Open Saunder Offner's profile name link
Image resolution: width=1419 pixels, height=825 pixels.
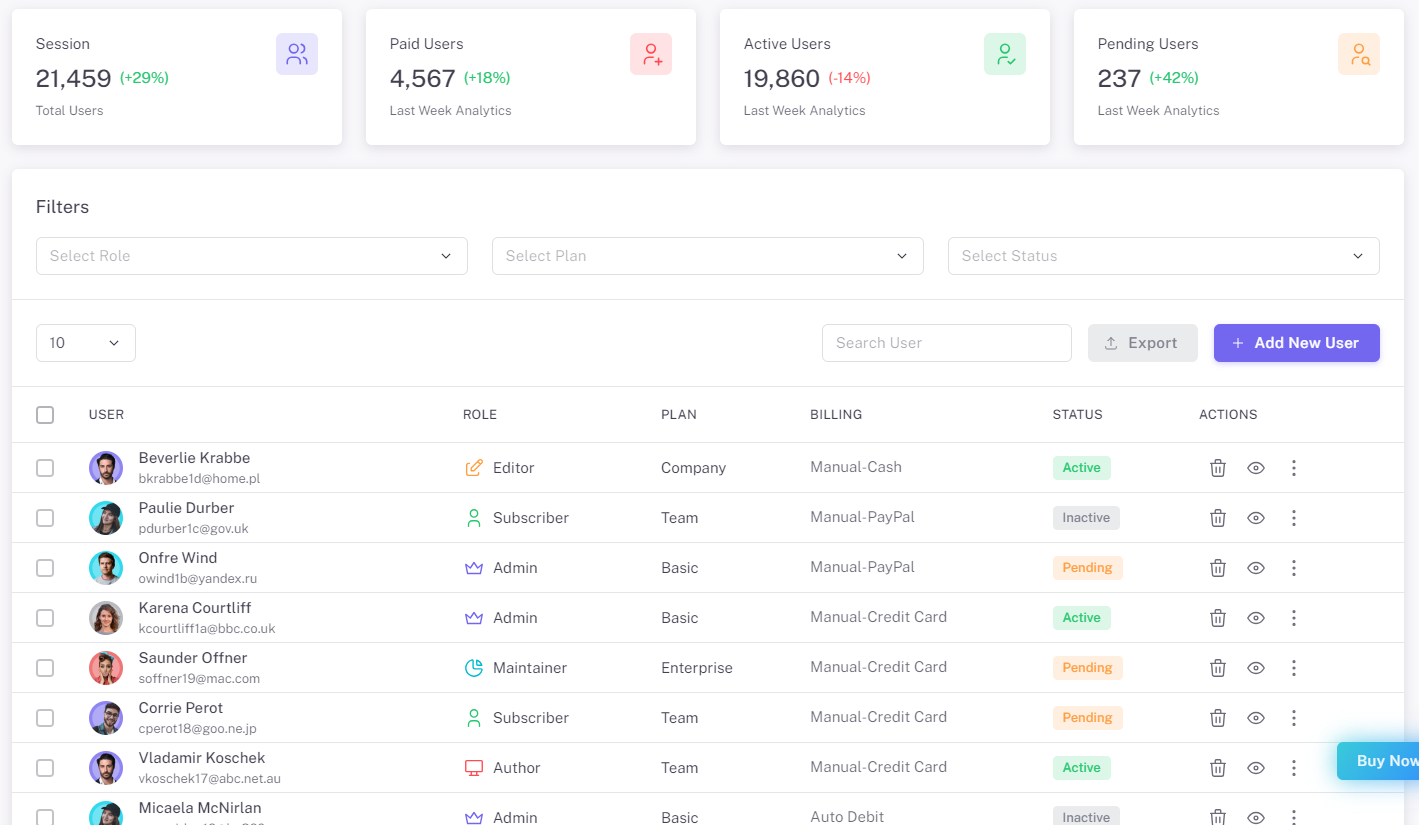click(x=193, y=658)
